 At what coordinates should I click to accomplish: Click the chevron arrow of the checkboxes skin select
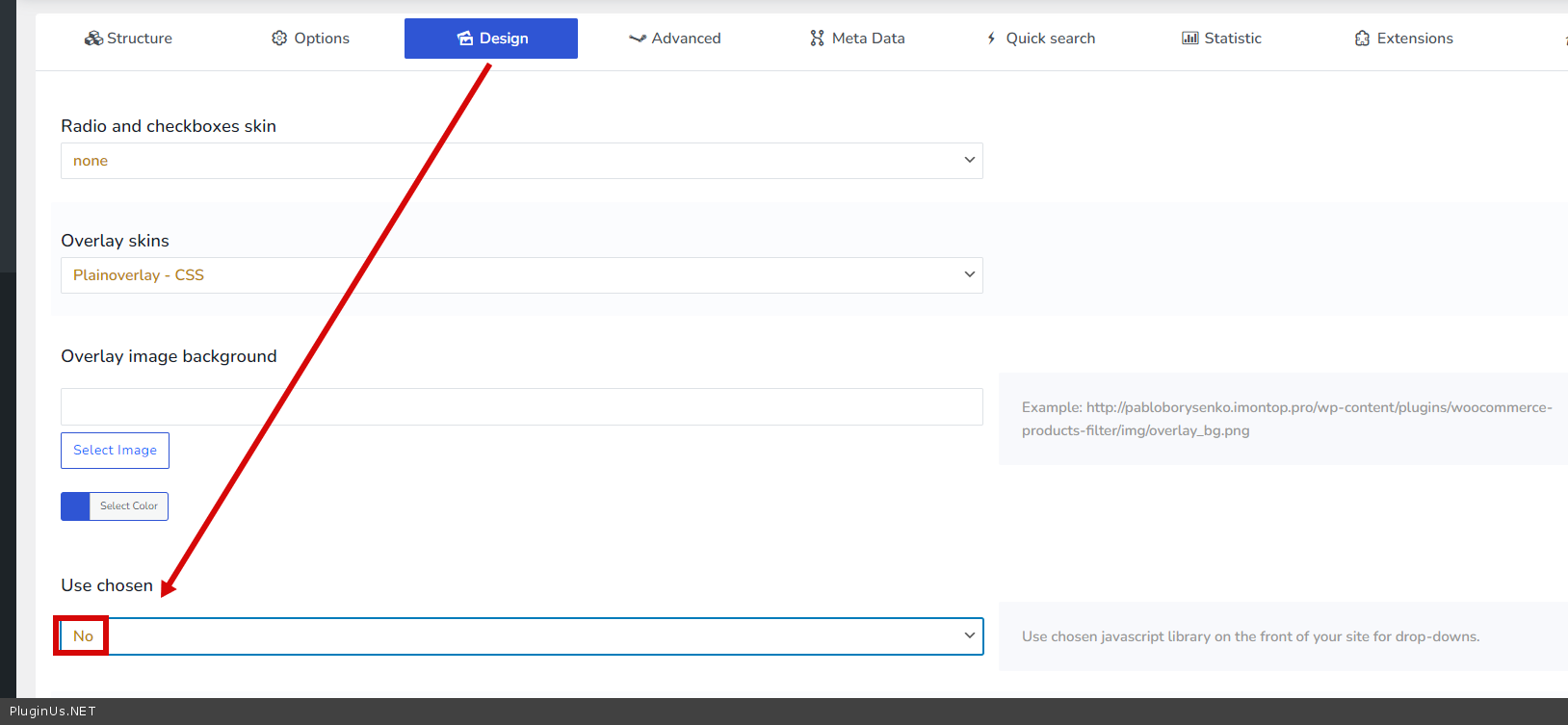[969, 161]
